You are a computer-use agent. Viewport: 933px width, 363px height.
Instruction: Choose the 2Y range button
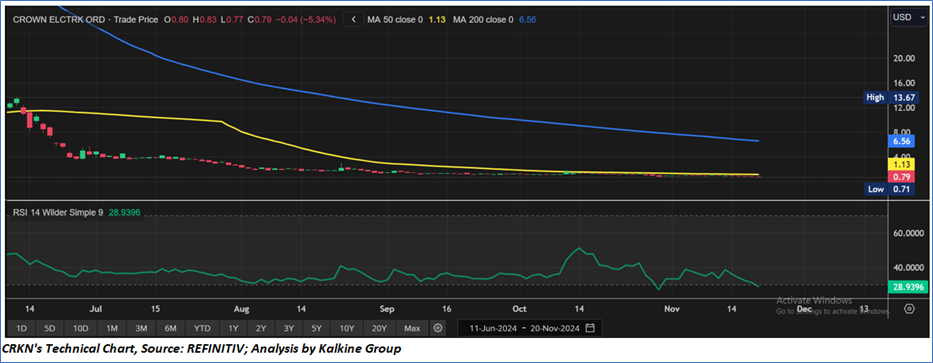tap(261, 328)
